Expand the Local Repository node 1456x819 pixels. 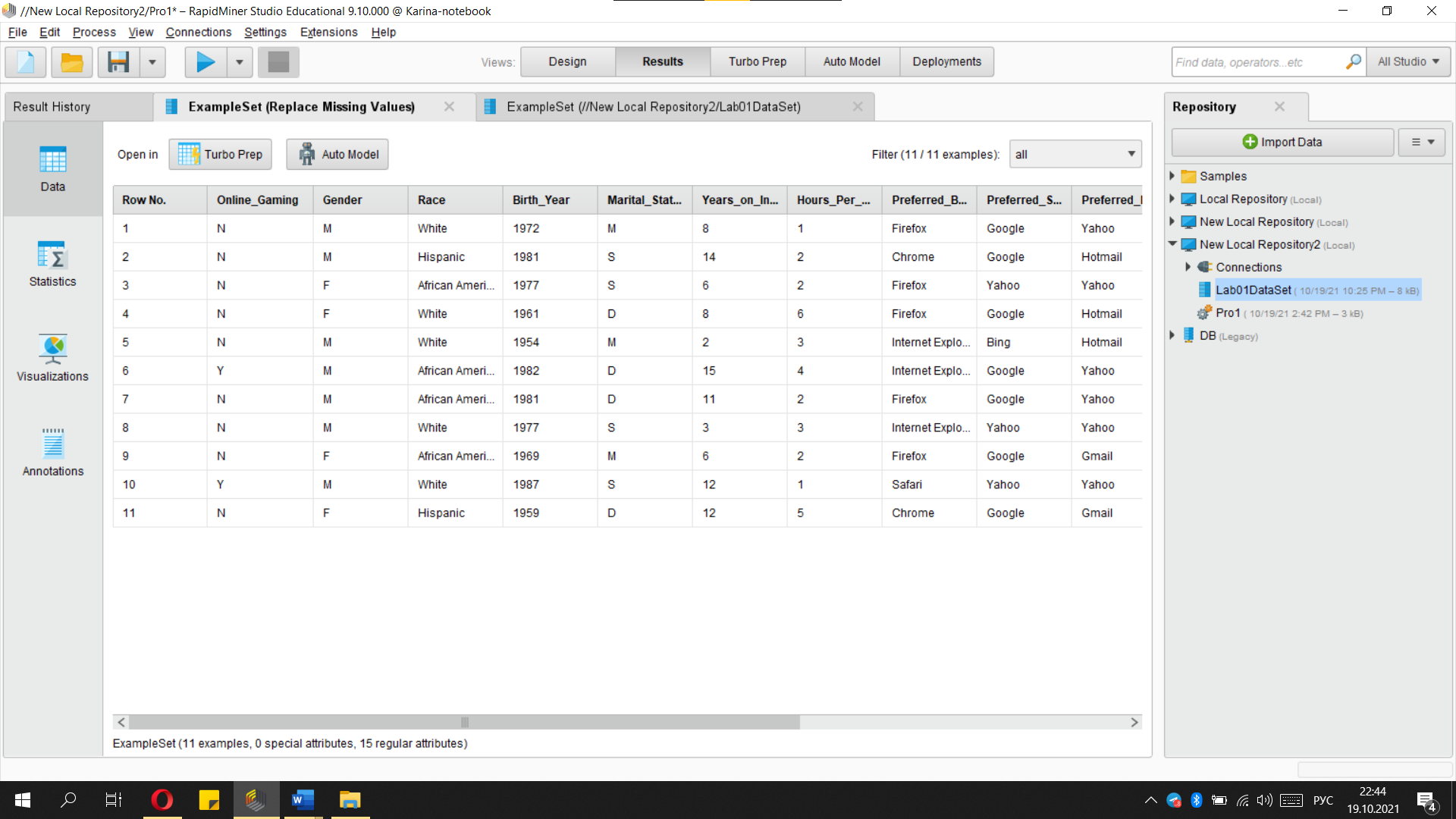pyautogui.click(x=1172, y=199)
